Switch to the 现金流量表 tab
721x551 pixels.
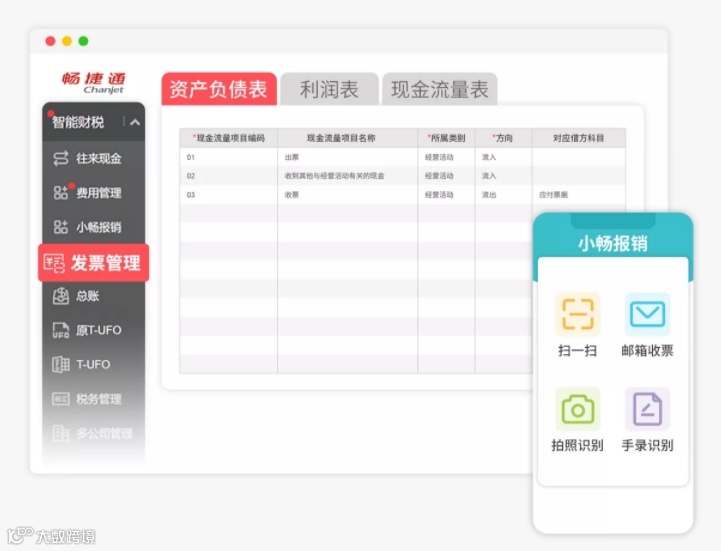(440, 89)
